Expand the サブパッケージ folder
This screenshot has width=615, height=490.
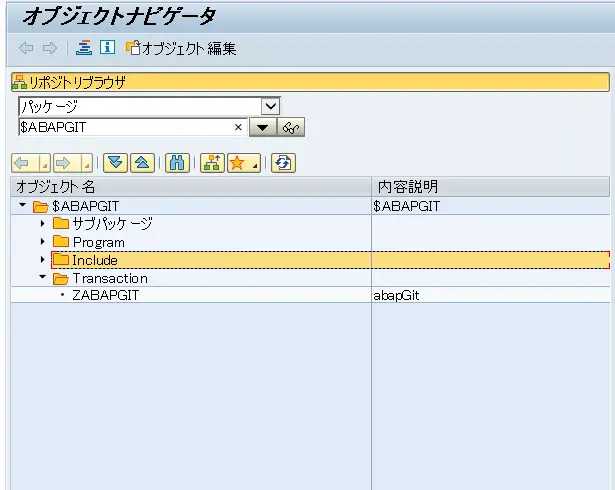(43, 224)
